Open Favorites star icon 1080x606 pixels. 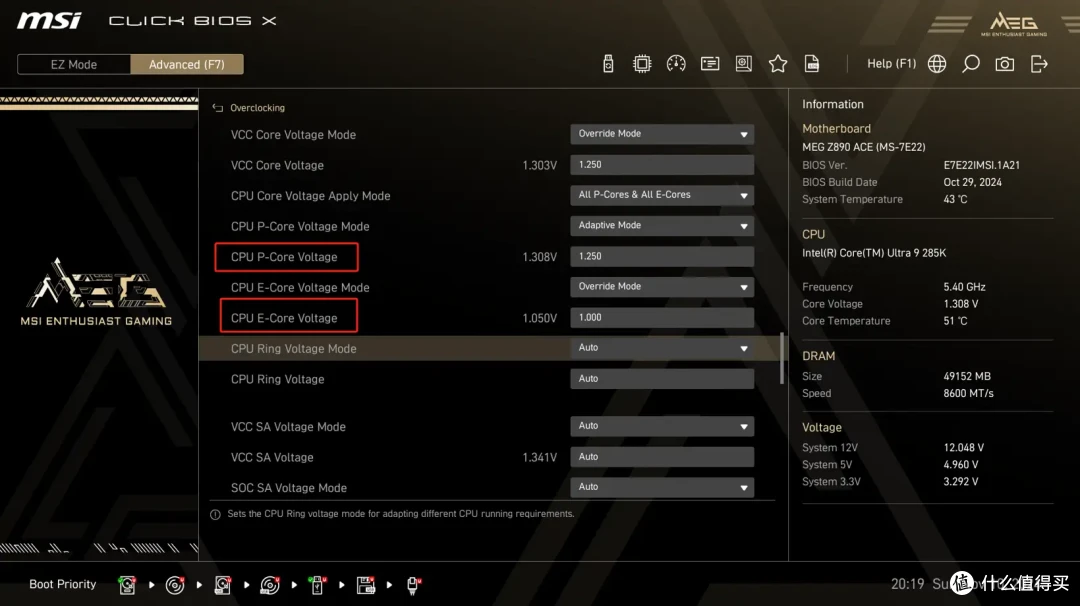coord(778,64)
